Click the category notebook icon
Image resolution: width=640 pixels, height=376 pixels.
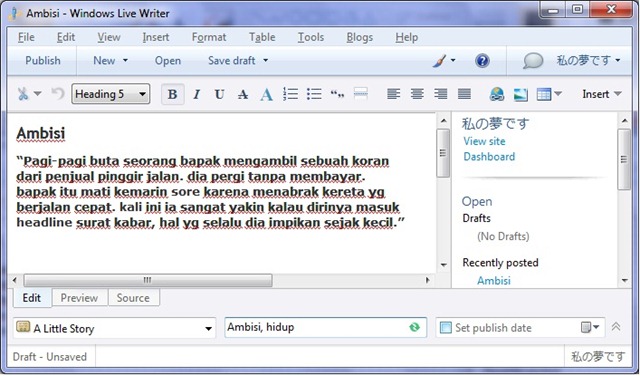23,327
